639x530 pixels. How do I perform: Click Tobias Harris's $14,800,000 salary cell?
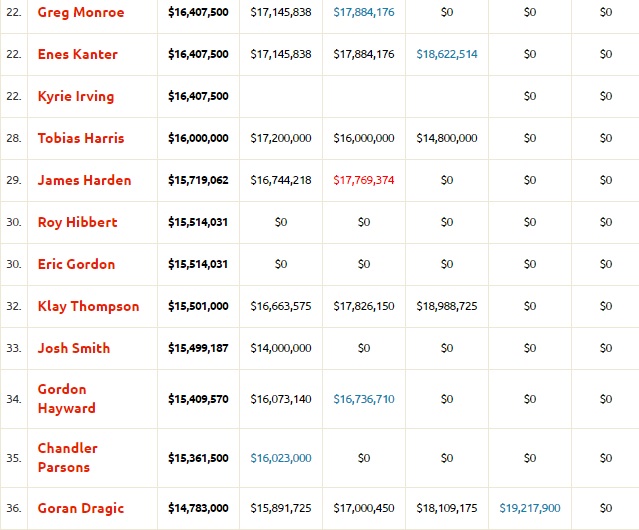pyautogui.click(x=447, y=138)
